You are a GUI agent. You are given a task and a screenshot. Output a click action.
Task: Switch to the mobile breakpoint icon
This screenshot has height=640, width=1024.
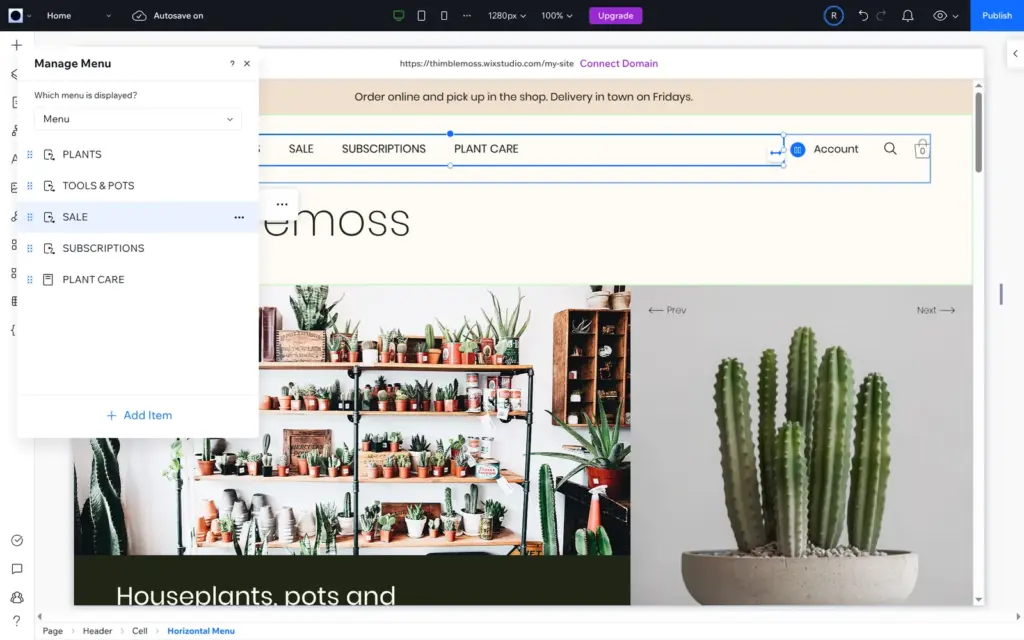444,16
